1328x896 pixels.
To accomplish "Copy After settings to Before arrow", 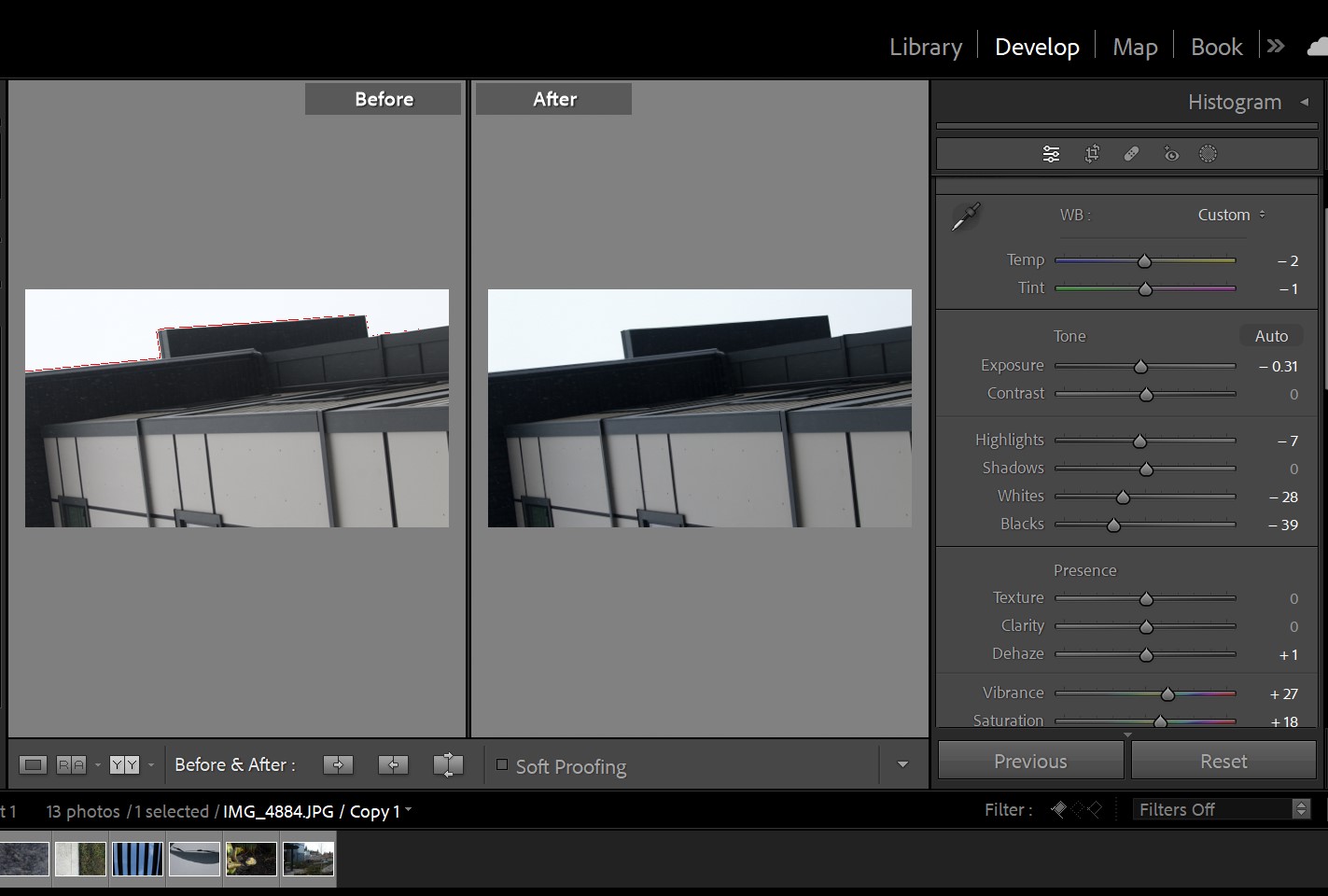I will point(393,765).
